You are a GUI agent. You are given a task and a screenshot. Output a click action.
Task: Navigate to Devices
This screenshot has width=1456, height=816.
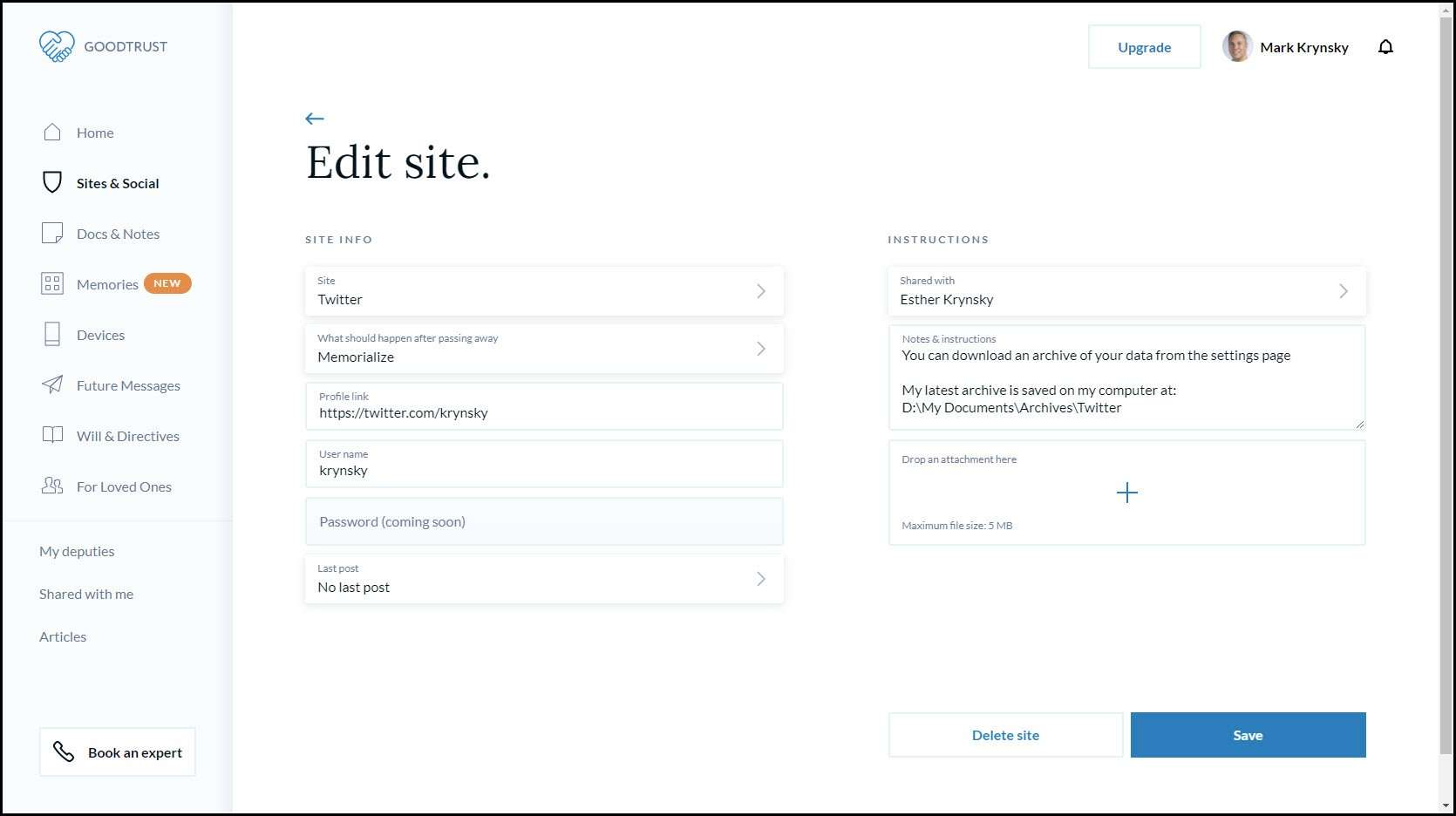(x=100, y=335)
